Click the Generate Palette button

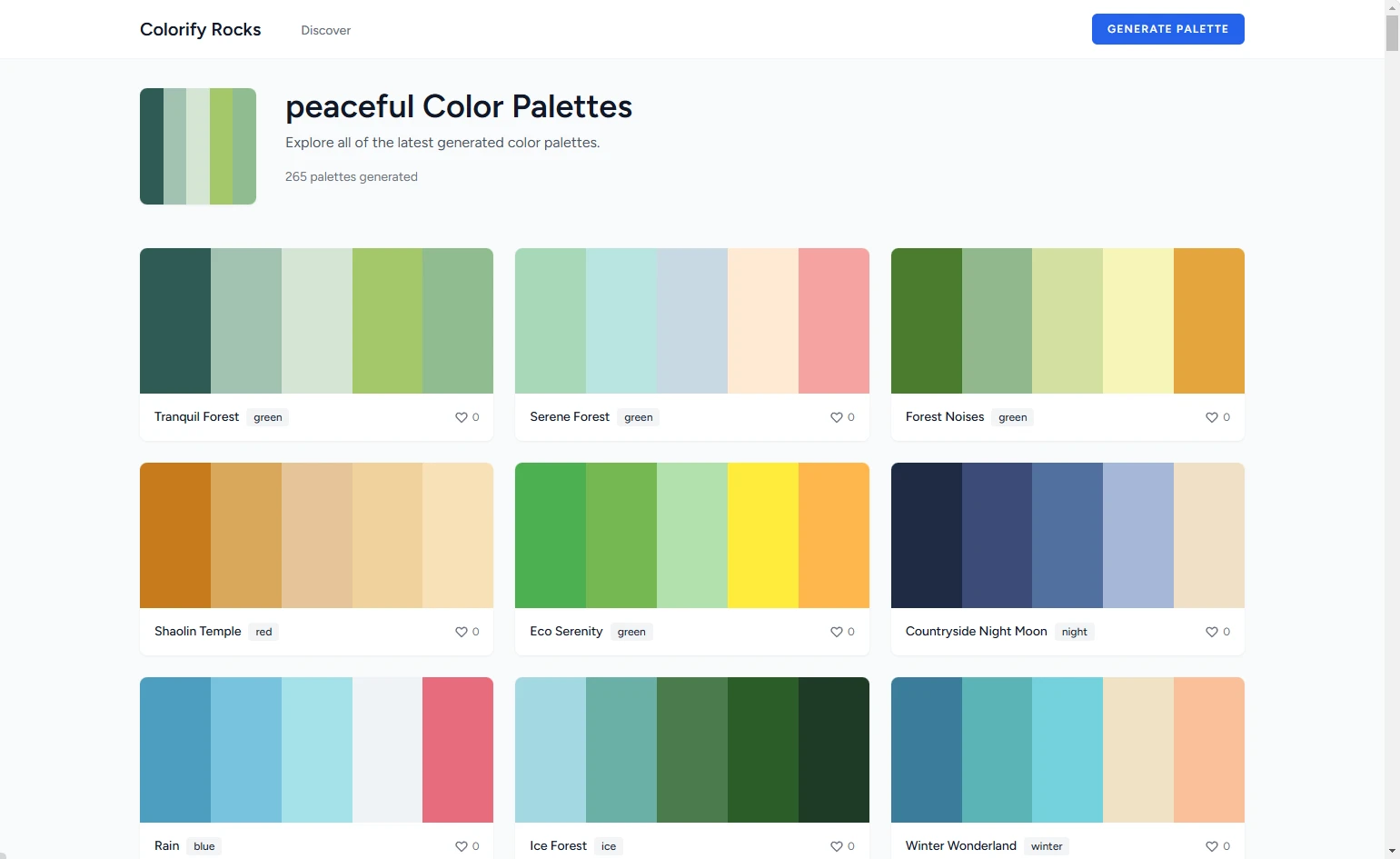click(x=1167, y=29)
